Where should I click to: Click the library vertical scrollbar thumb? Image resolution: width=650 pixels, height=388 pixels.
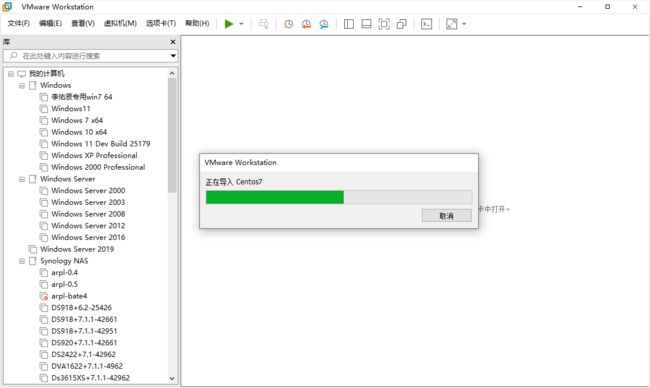(x=172, y=135)
